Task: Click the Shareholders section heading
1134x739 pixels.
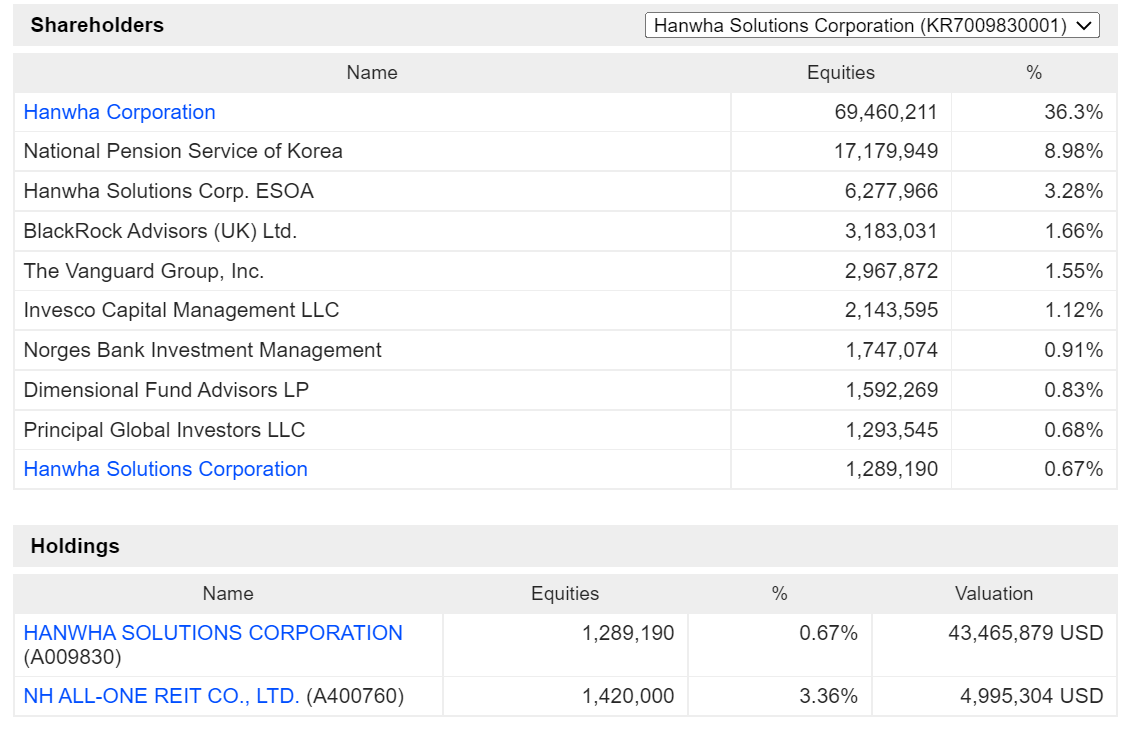Action: (97, 25)
